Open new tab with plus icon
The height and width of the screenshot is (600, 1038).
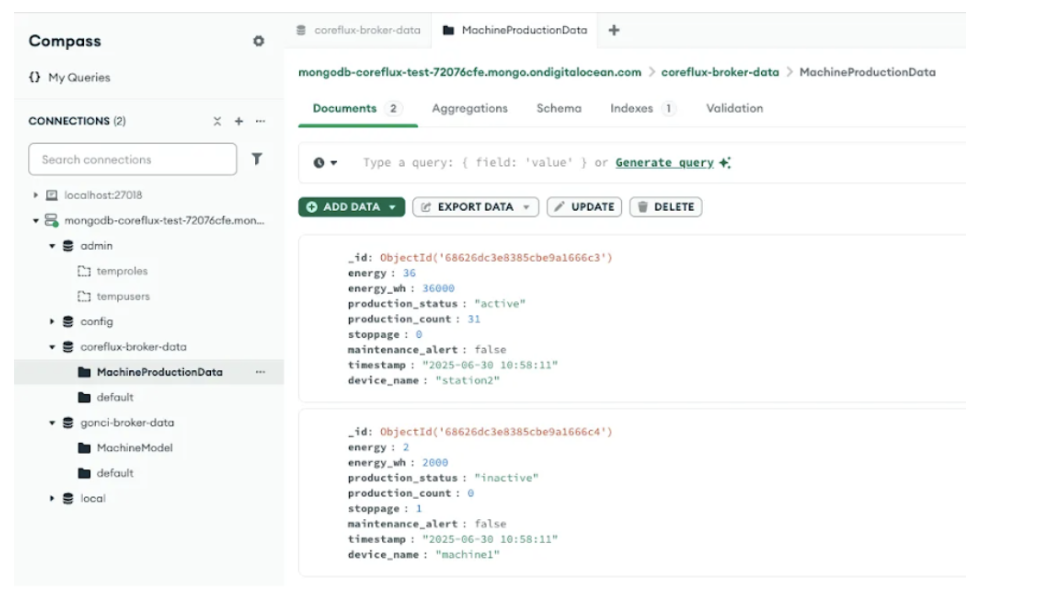pyautogui.click(x=614, y=30)
